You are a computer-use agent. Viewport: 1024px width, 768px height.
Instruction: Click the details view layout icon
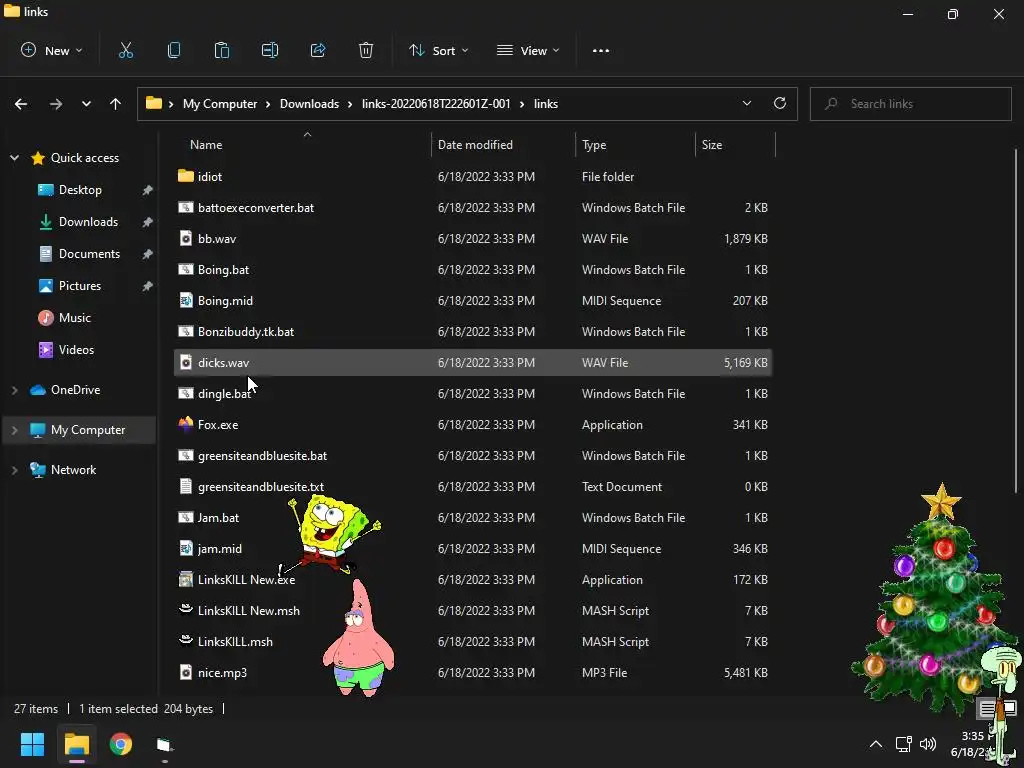[x=987, y=708]
